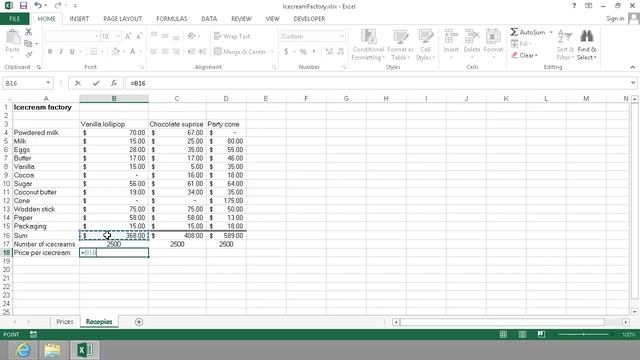The width and height of the screenshot is (640, 360).
Task: Open the font name dropdown
Action: [97, 36]
